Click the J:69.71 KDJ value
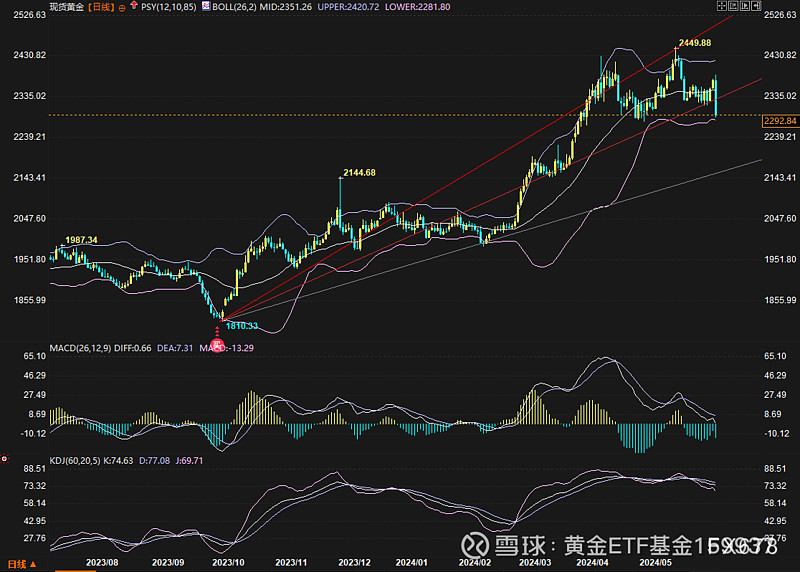 coord(189,461)
